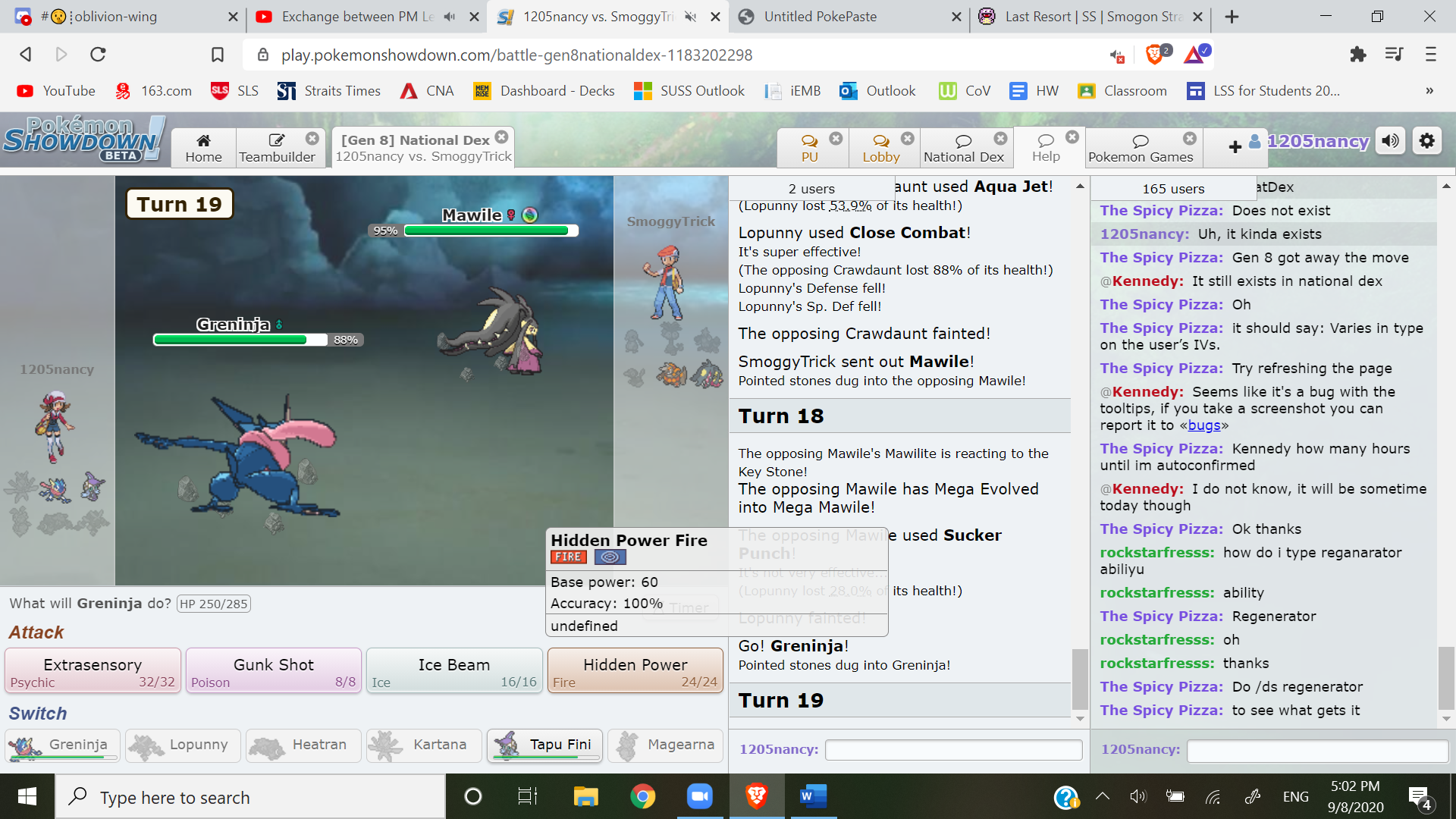Click the Pokemon Showdown logo
This screenshot has height=819, width=1456.
click(x=83, y=140)
